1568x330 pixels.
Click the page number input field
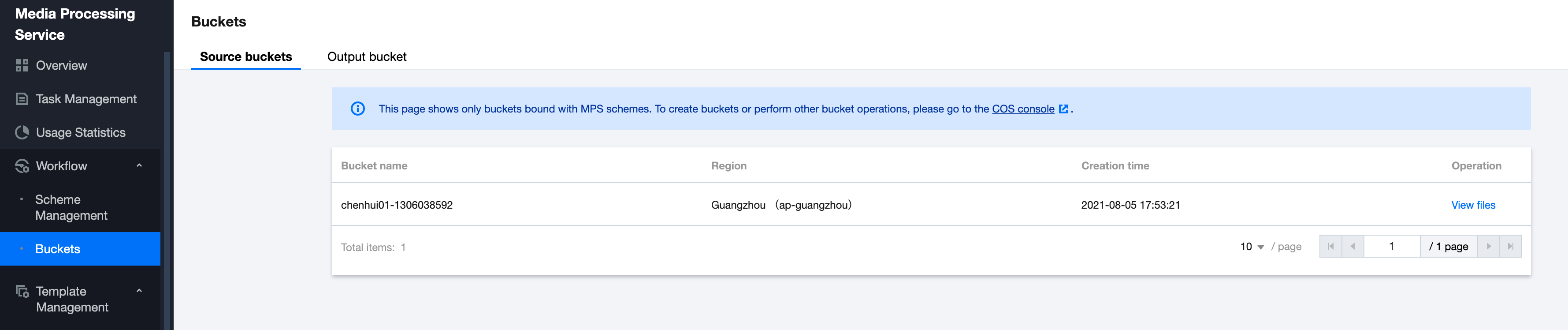(x=1391, y=247)
